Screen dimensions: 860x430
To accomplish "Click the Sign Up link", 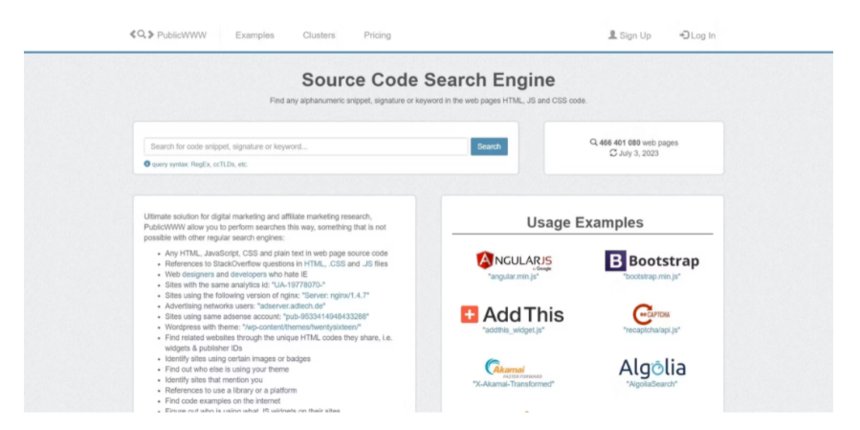I will tap(630, 36).
